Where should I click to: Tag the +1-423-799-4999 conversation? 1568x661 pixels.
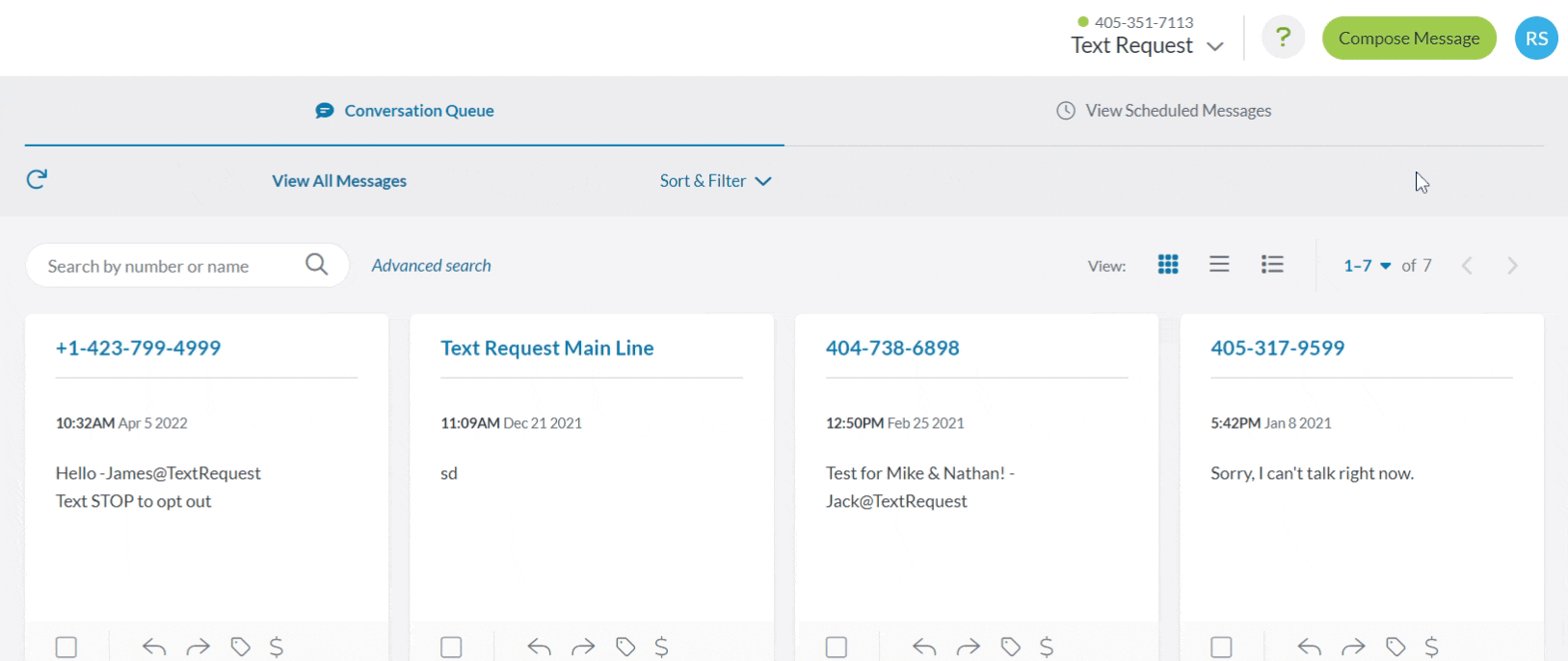pyautogui.click(x=240, y=647)
